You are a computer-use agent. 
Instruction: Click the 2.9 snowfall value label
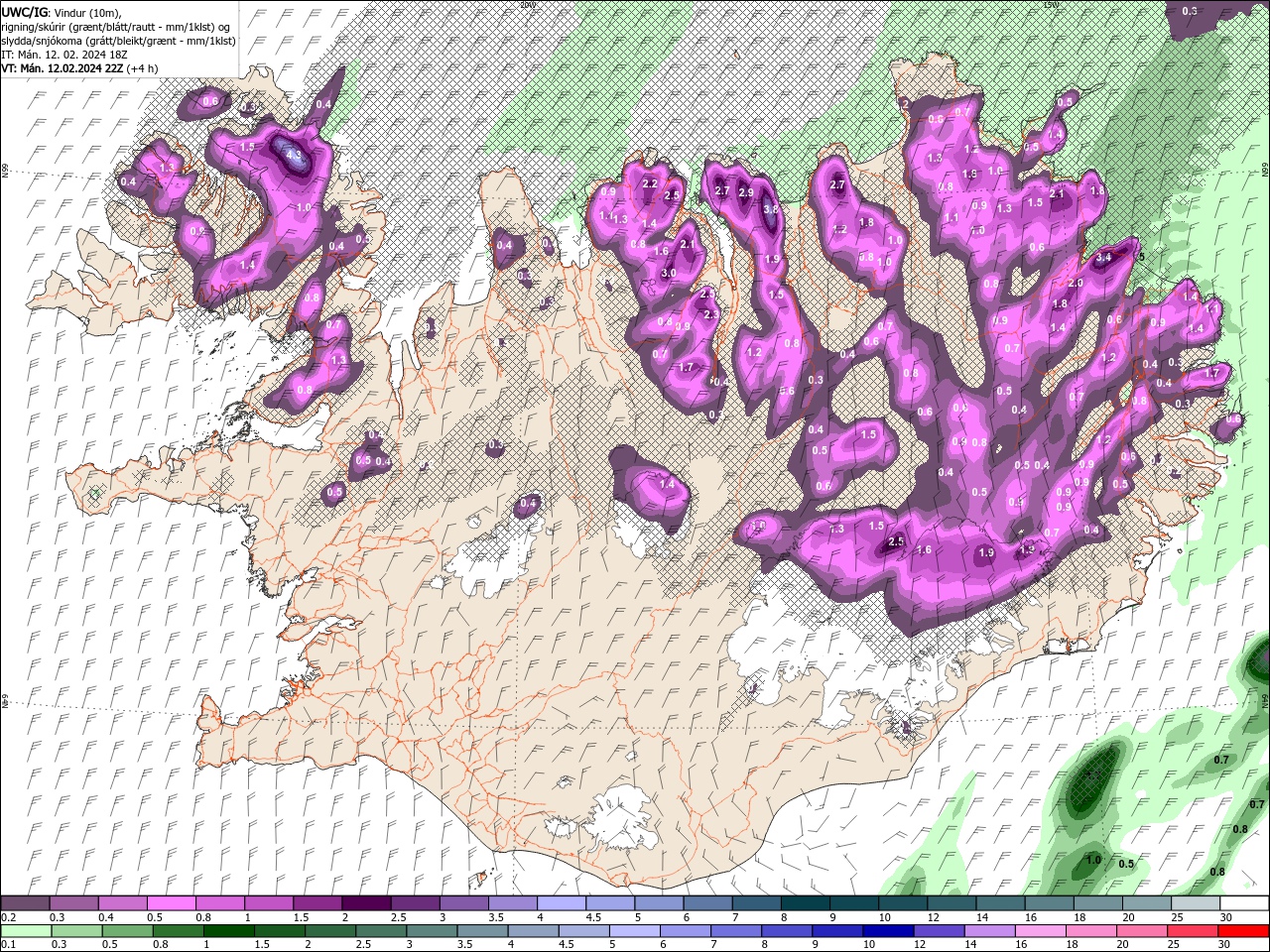(x=746, y=192)
